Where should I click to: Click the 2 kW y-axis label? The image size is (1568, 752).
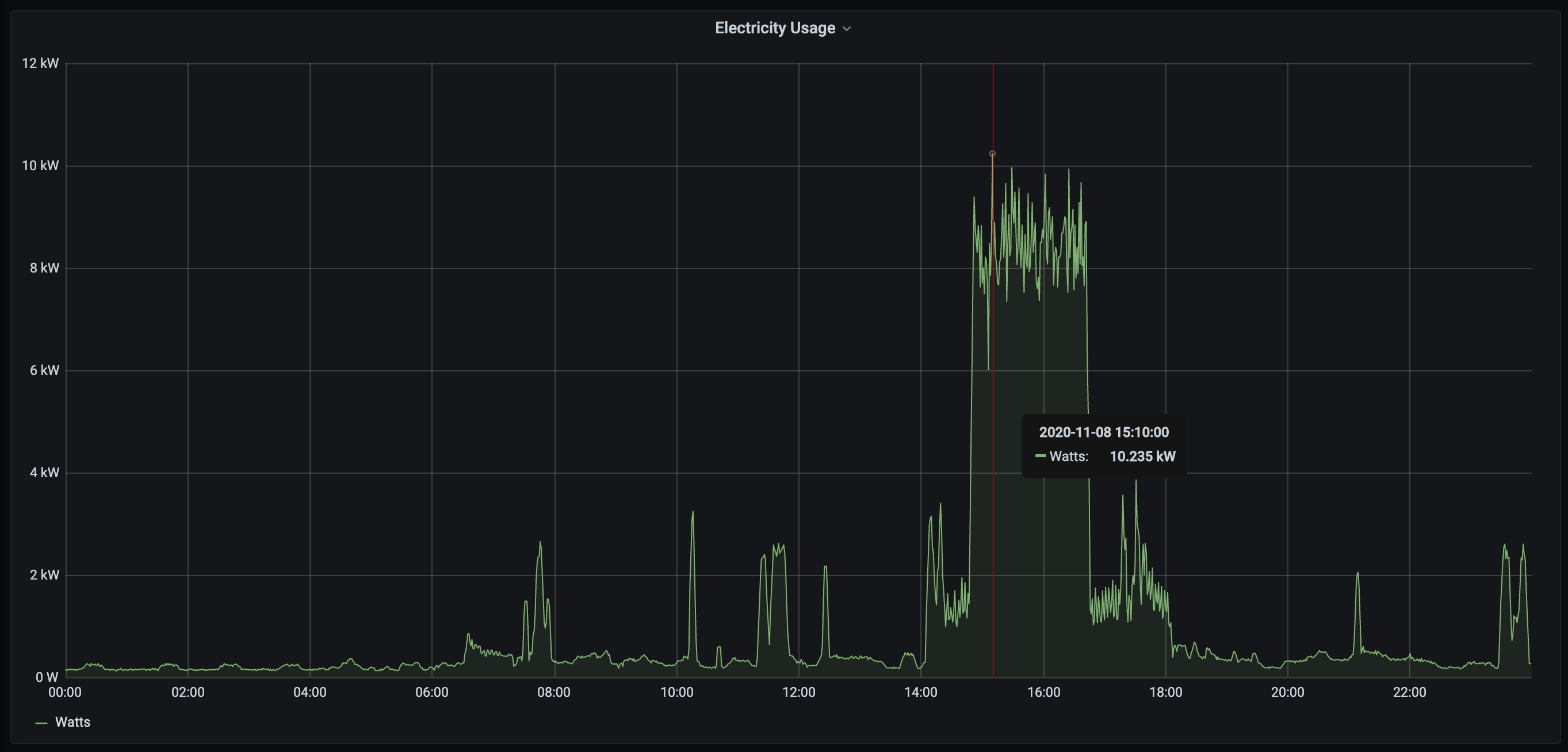tap(44, 574)
